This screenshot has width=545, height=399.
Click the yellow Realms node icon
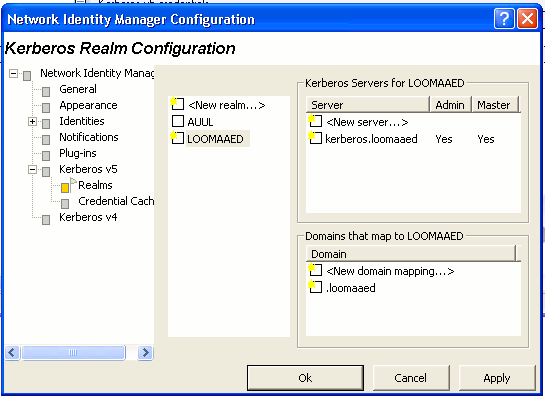pyautogui.click(x=65, y=188)
